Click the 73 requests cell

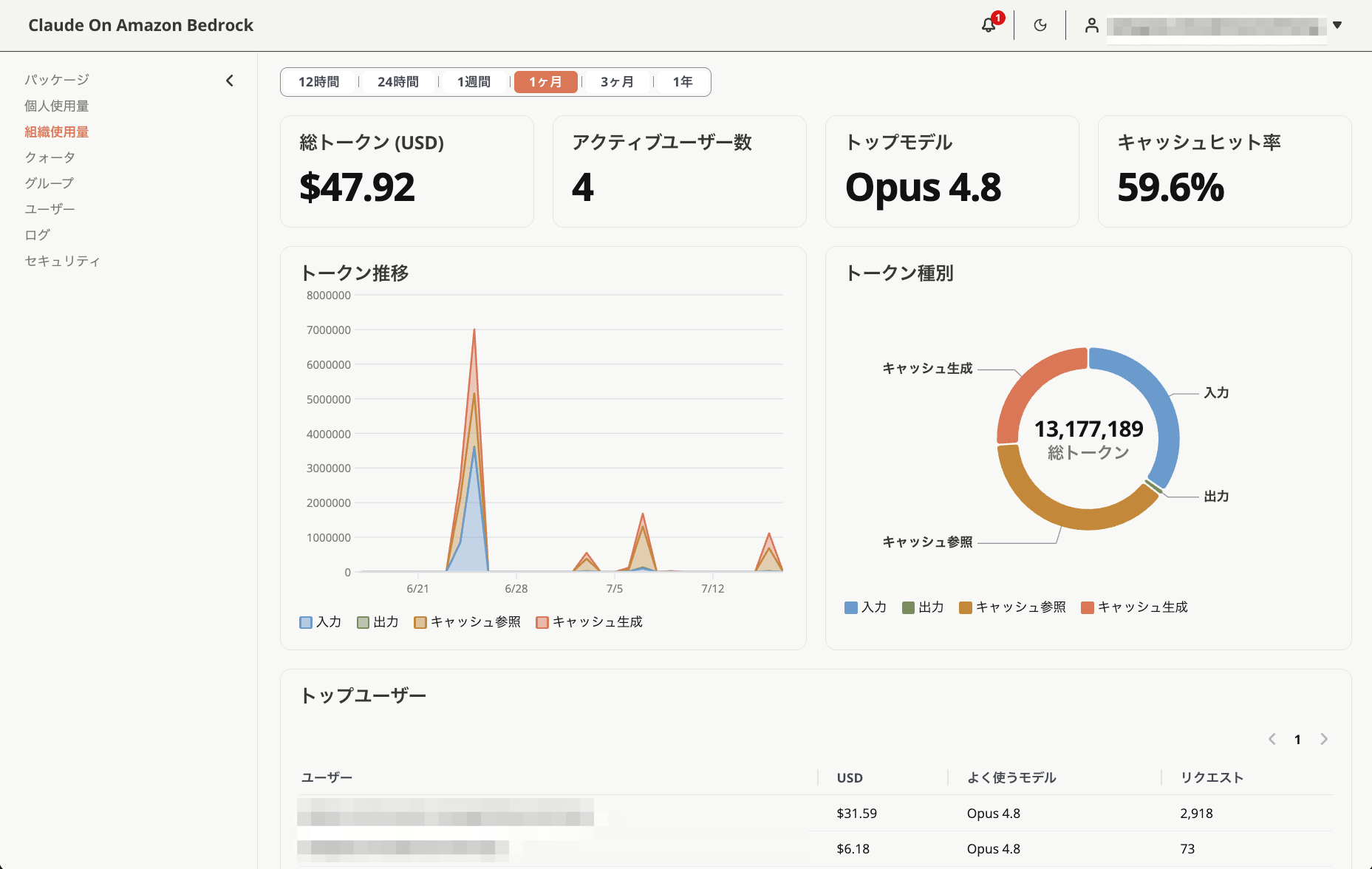[x=1187, y=849]
